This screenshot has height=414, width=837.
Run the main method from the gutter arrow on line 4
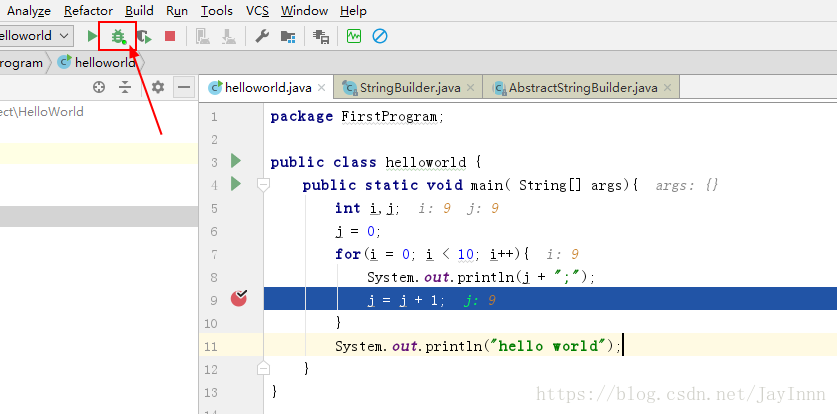click(x=235, y=184)
